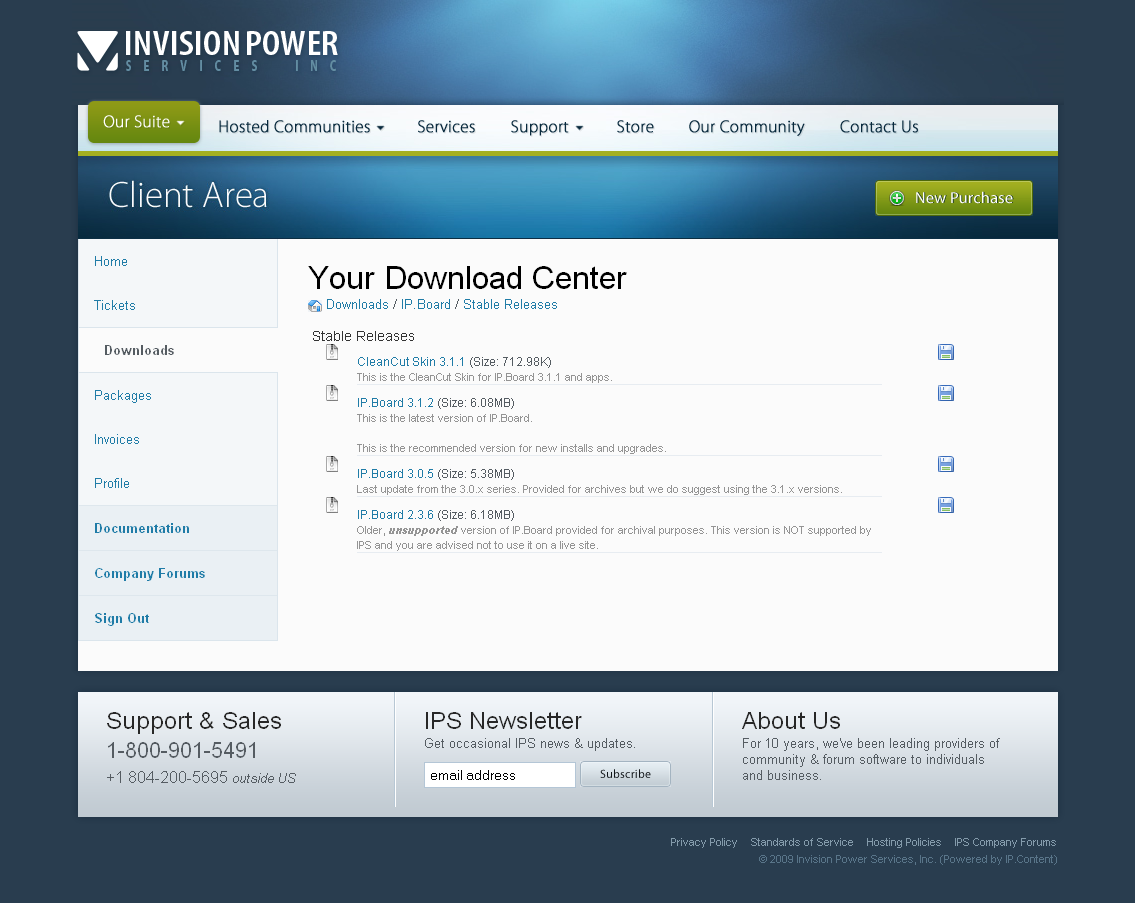Select Tickets in the sidebar
1135x903 pixels.
(x=115, y=306)
